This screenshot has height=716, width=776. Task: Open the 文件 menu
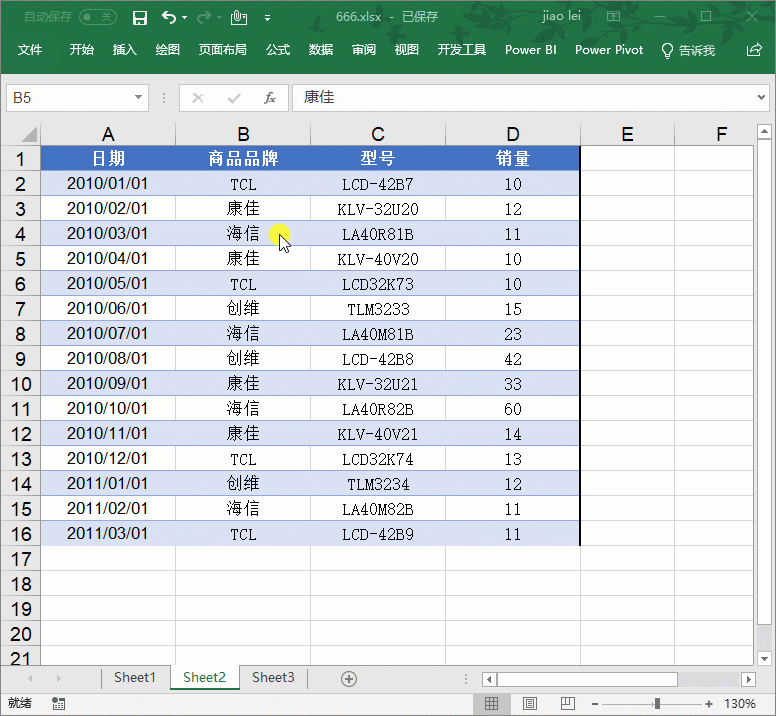point(30,50)
